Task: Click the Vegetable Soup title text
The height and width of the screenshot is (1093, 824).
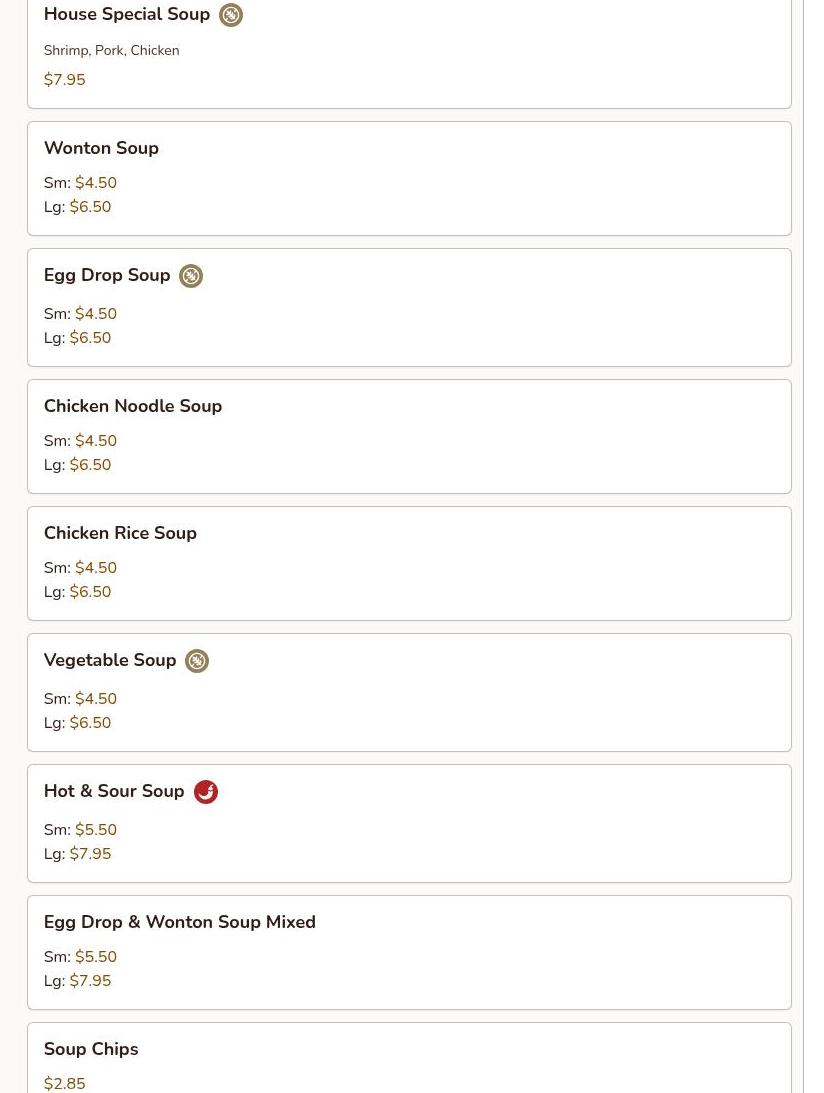Action: coord(110,660)
